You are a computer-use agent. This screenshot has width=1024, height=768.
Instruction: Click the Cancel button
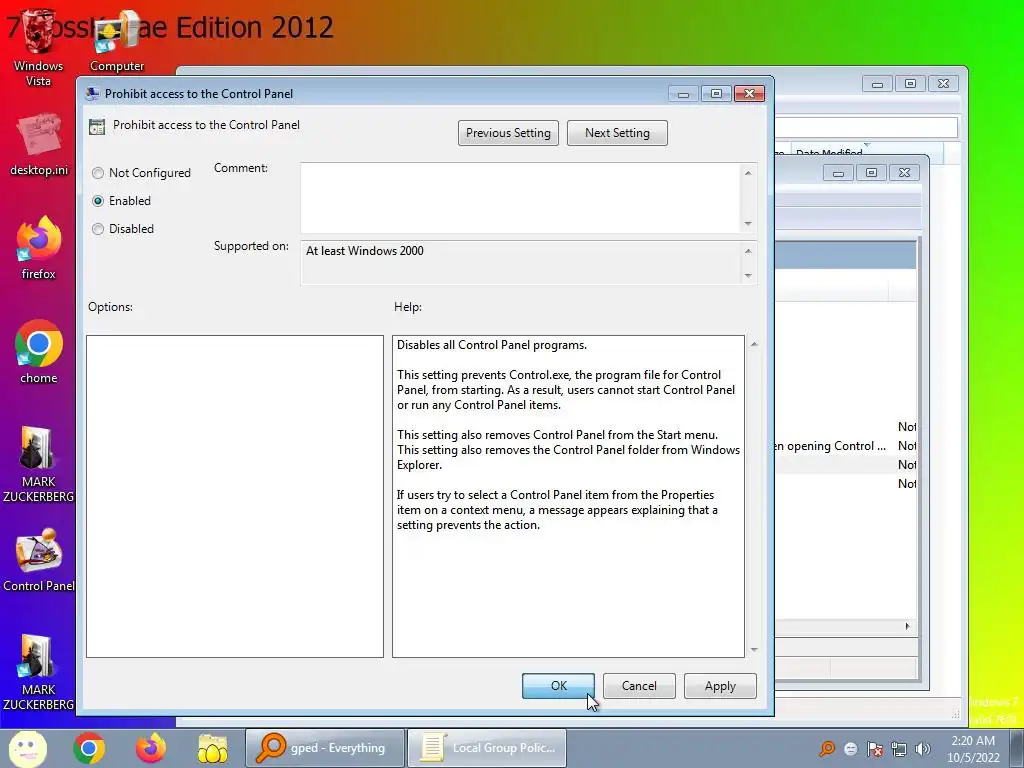639,686
